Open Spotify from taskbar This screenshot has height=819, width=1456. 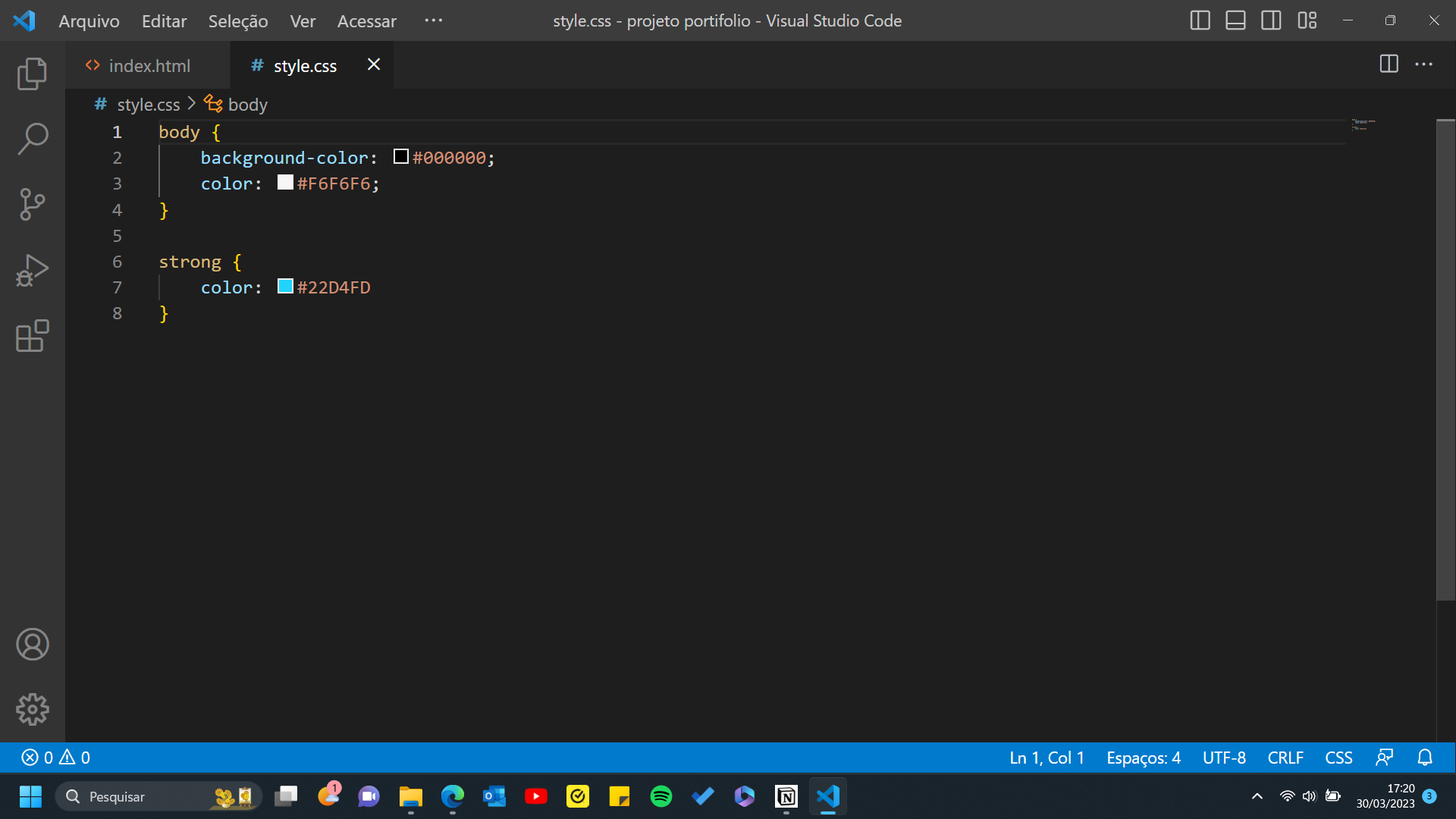point(661,796)
